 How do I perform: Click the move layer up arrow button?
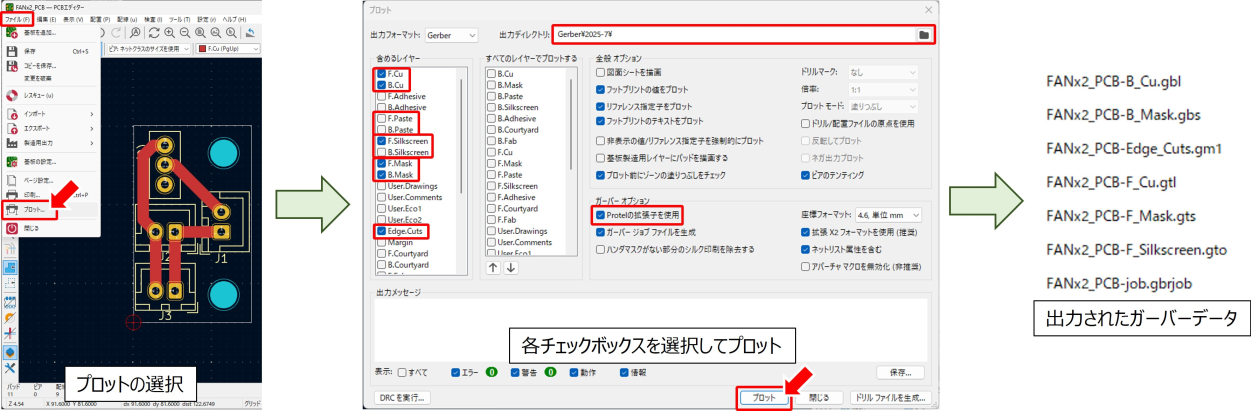coord(492,267)
